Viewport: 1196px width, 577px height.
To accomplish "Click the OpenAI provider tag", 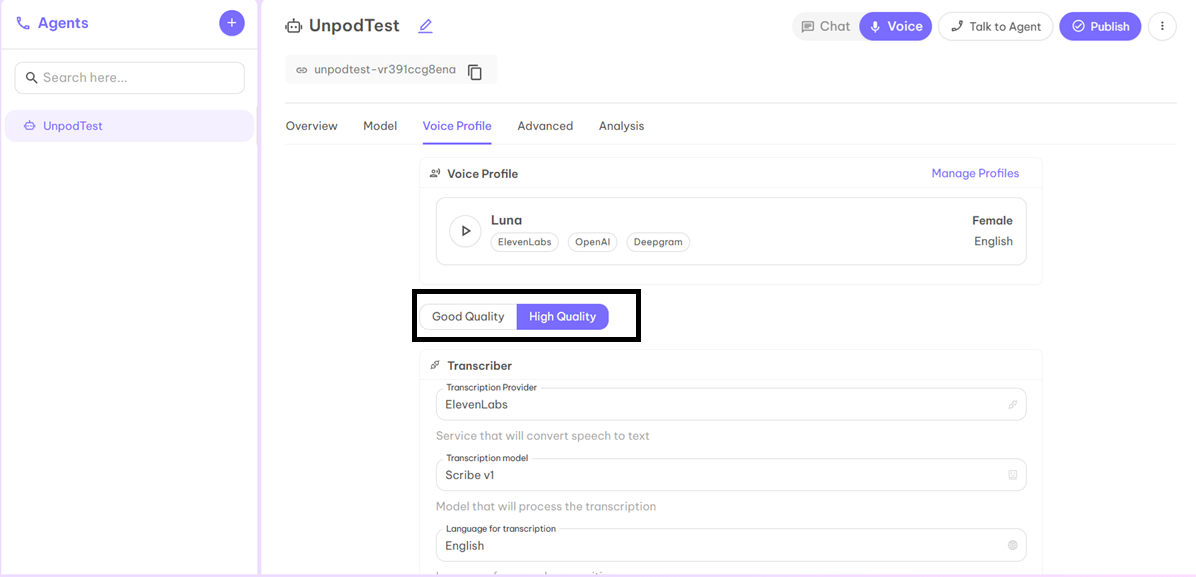I will click(x=593, y=243).
